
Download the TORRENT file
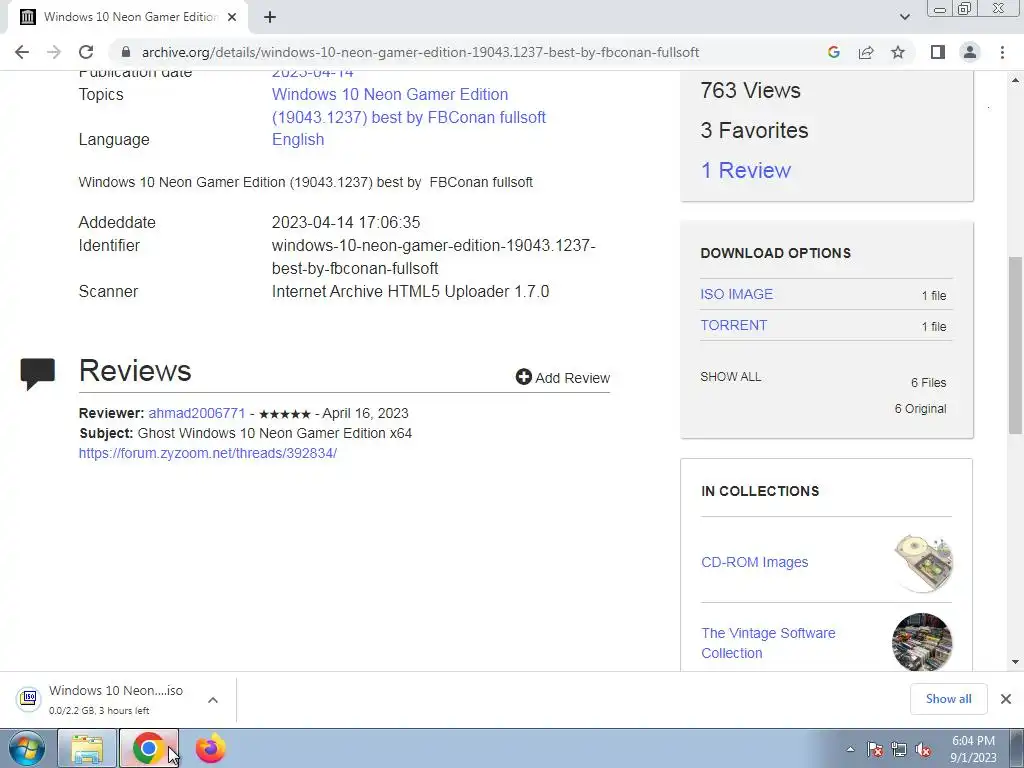point(733,325)
